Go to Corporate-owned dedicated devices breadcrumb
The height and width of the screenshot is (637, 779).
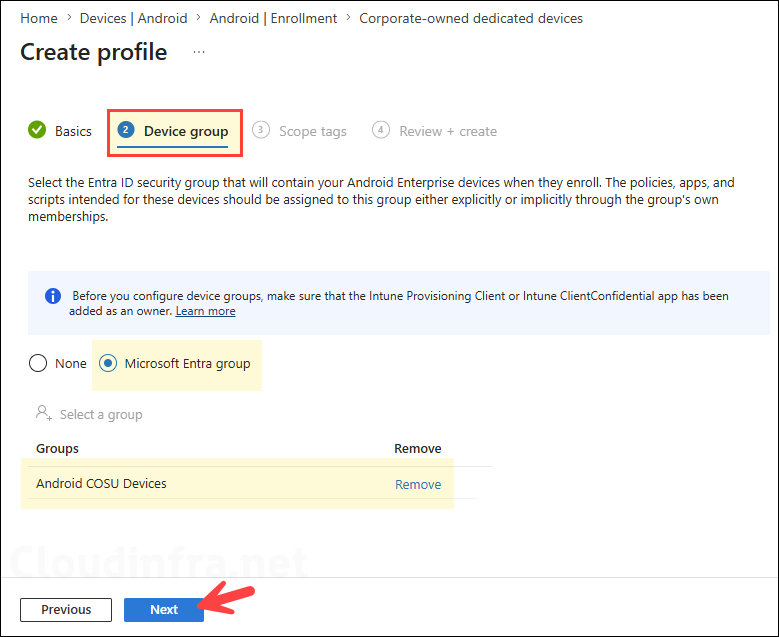tap(471, 18)
